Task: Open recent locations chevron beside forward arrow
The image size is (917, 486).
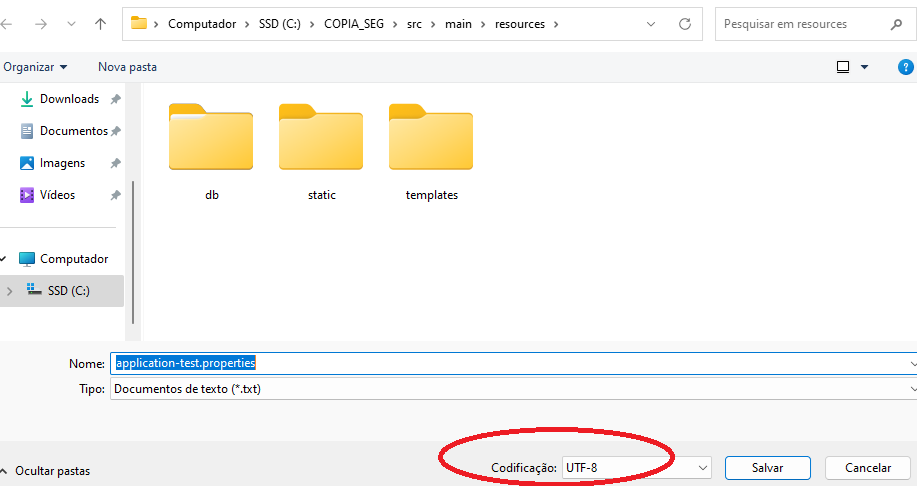Action: tap(71, 24)
